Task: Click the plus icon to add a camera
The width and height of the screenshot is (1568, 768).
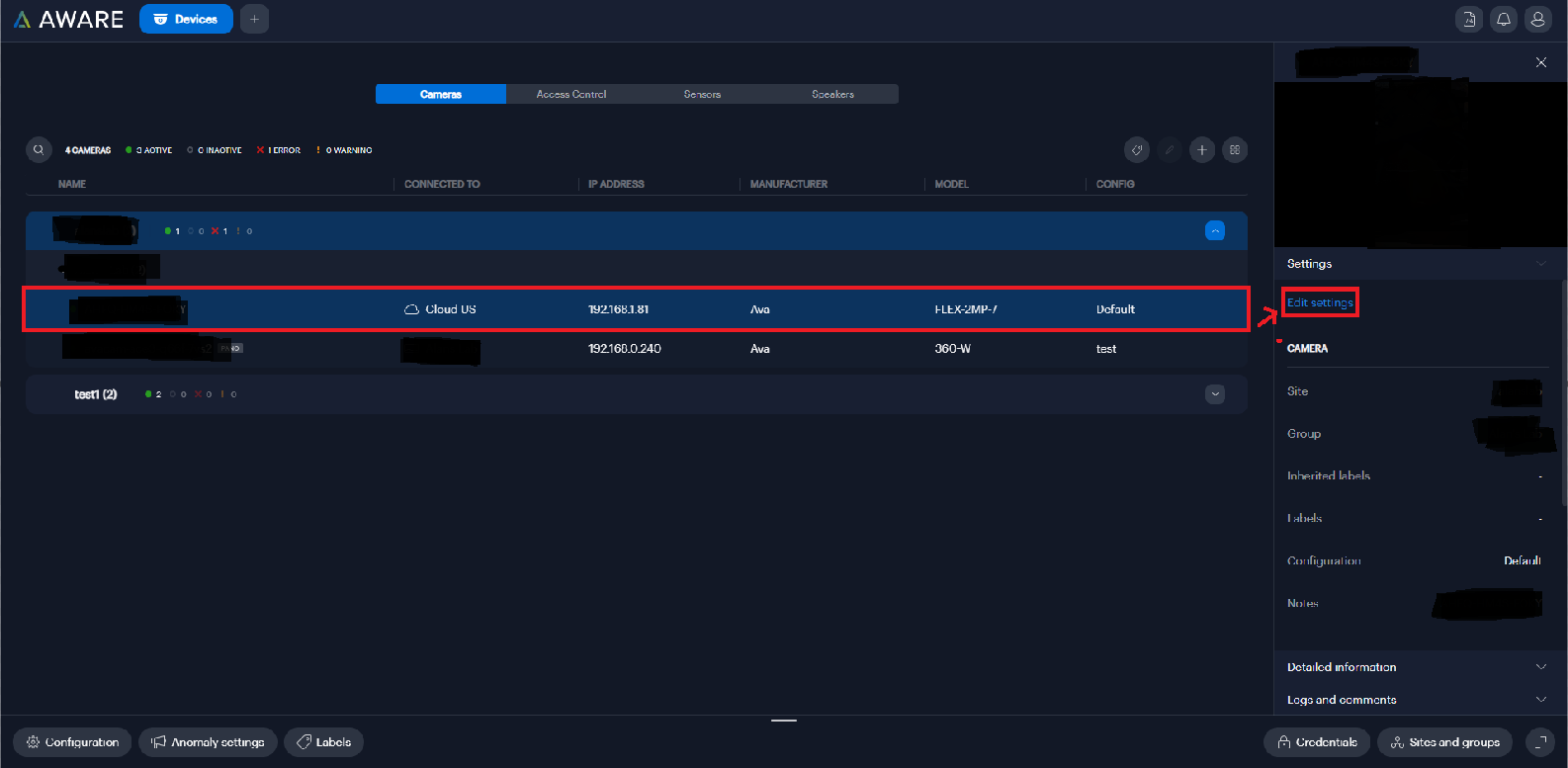Action: (x=1202, y=150)
